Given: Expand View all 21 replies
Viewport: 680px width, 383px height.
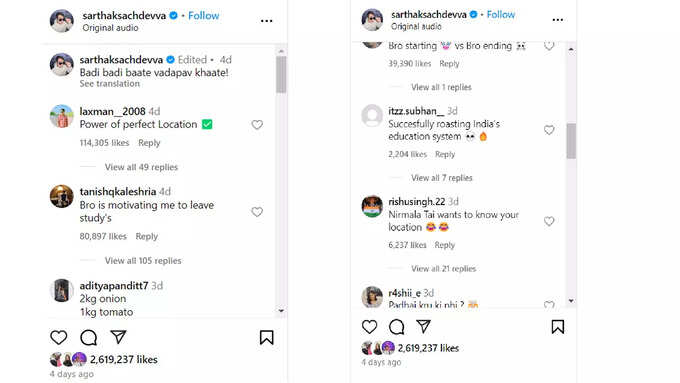Looking at the screenshot, I should click(x=444, y=268).
